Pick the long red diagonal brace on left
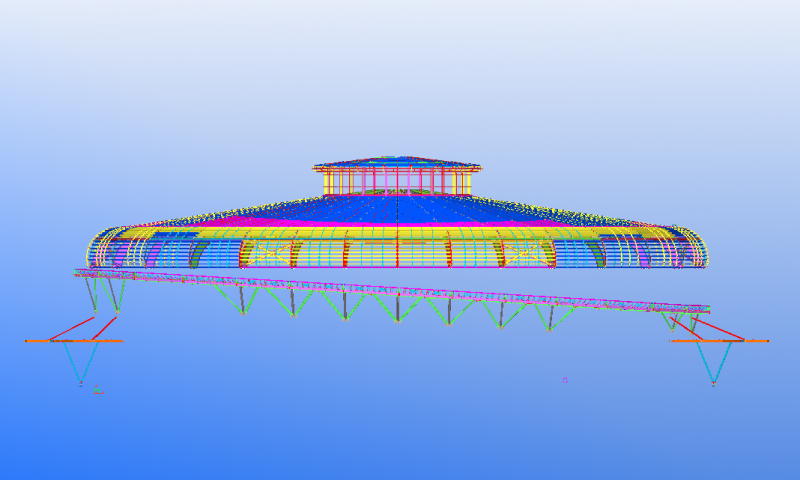 71,328
